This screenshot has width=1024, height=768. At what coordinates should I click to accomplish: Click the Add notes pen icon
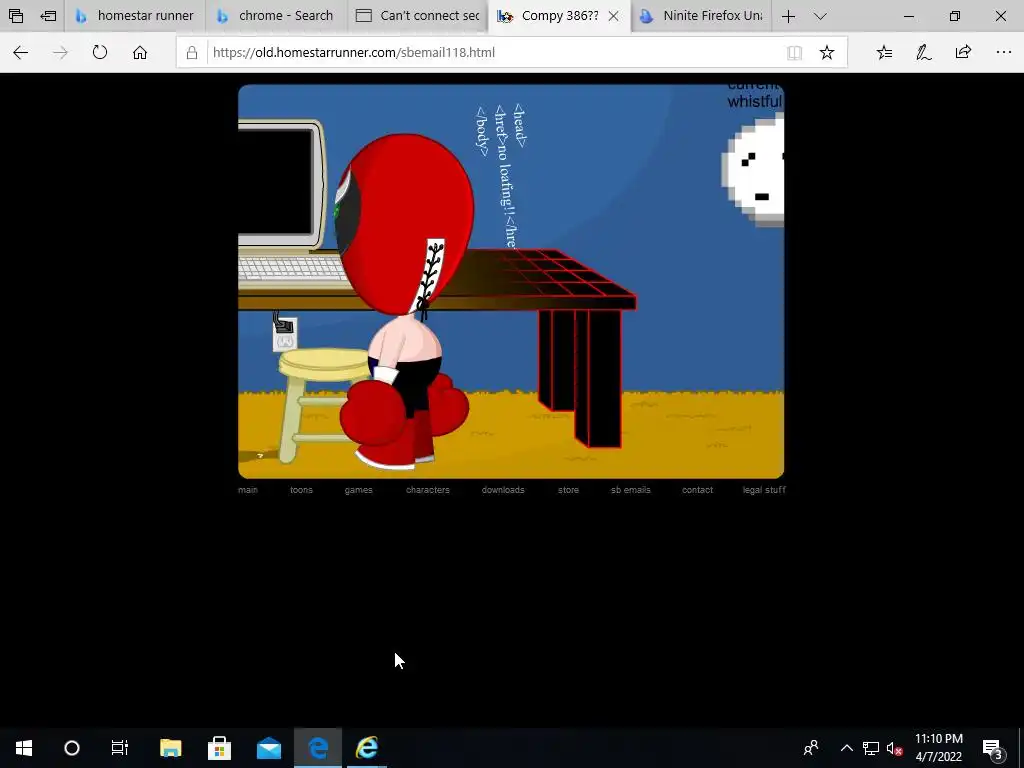tap(923, 52)
